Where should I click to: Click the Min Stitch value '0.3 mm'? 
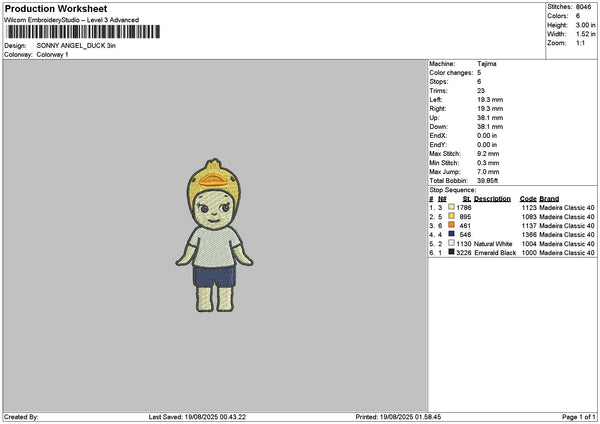click(x=488, y=163)
